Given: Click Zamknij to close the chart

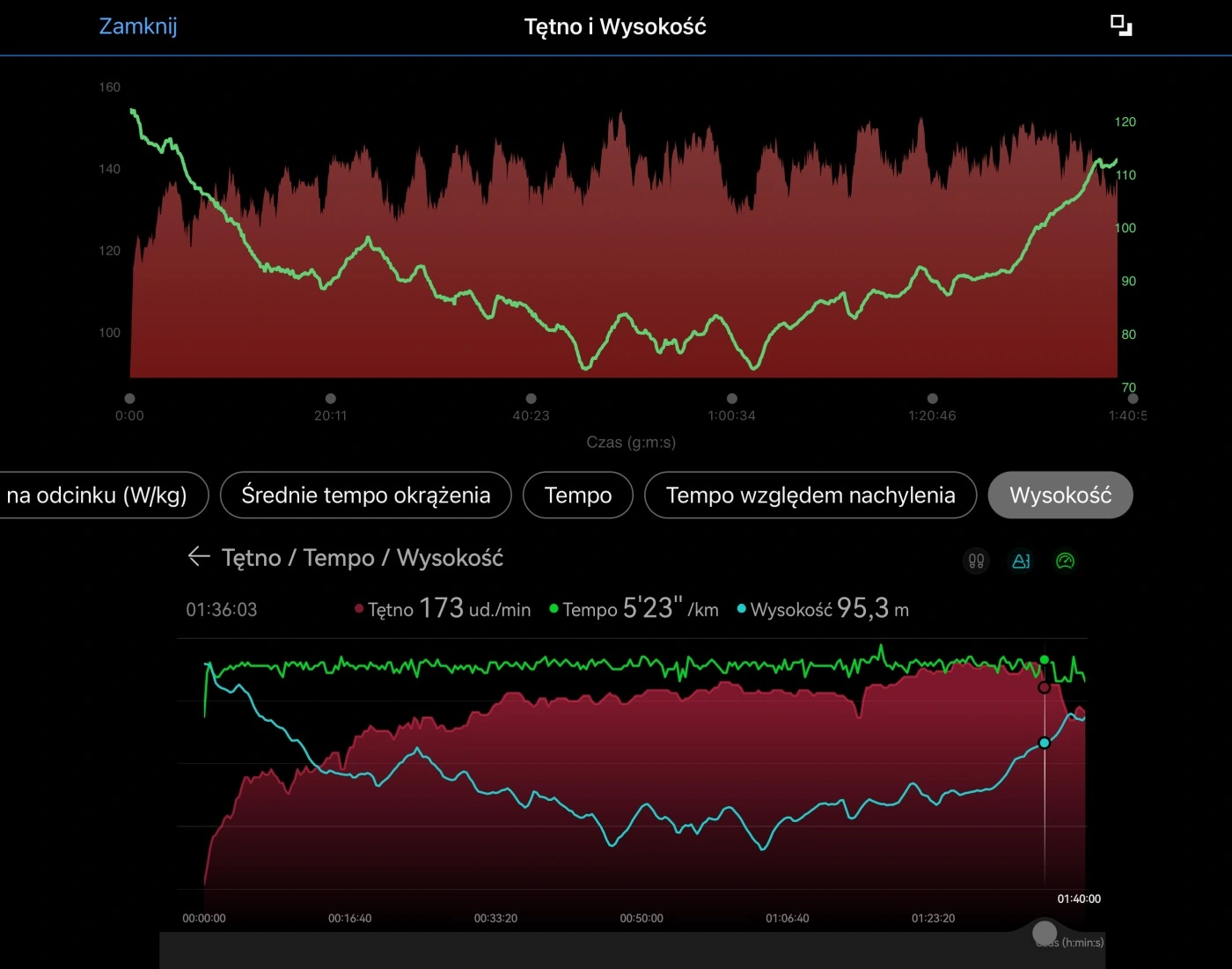Looking at the screenshot, I should 138,26.
